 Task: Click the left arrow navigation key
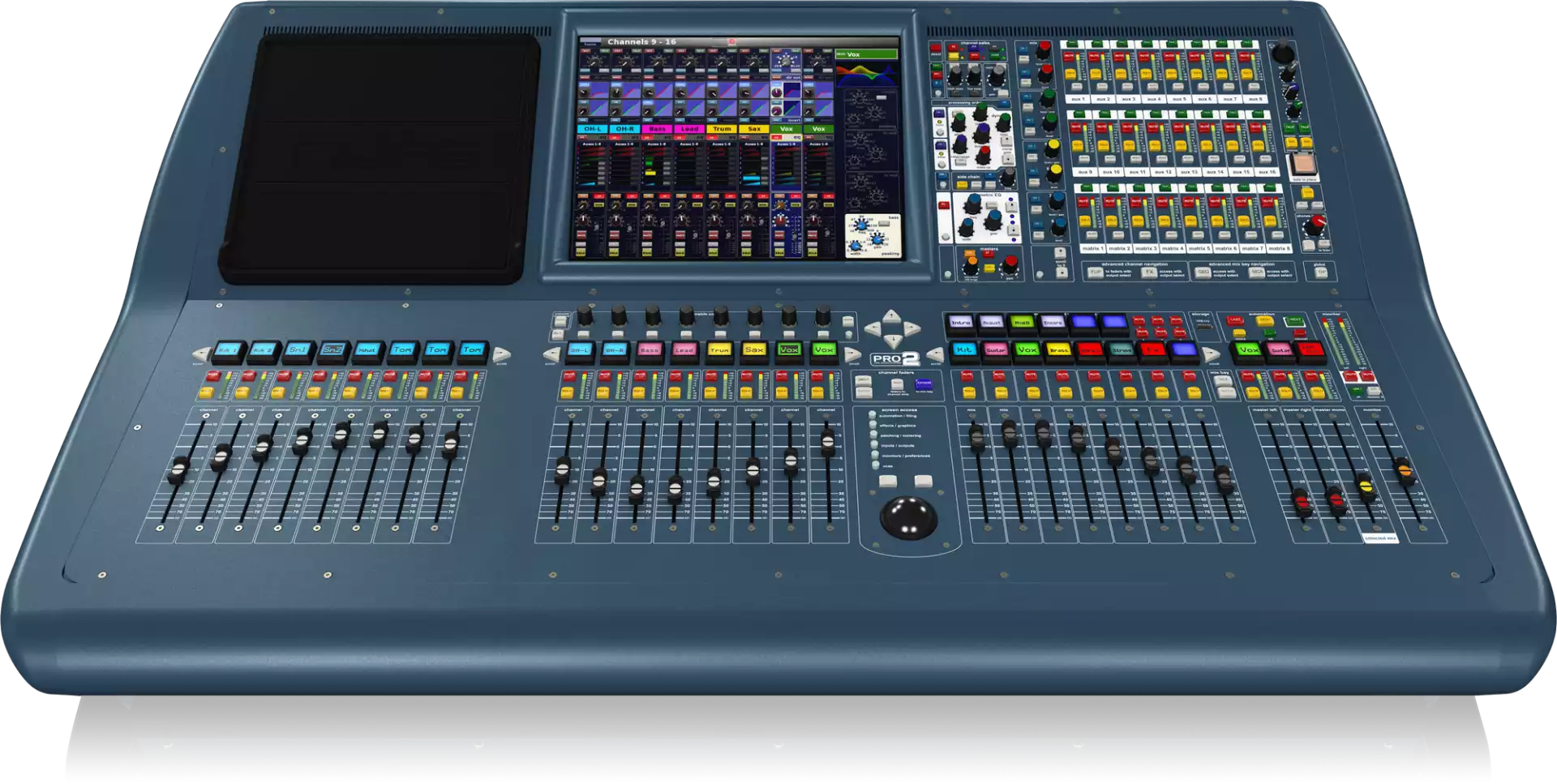point(873,328)
